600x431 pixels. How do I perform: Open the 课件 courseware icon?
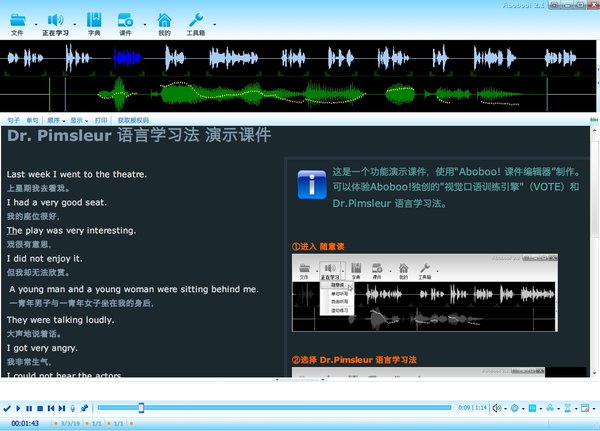point(126,20)
